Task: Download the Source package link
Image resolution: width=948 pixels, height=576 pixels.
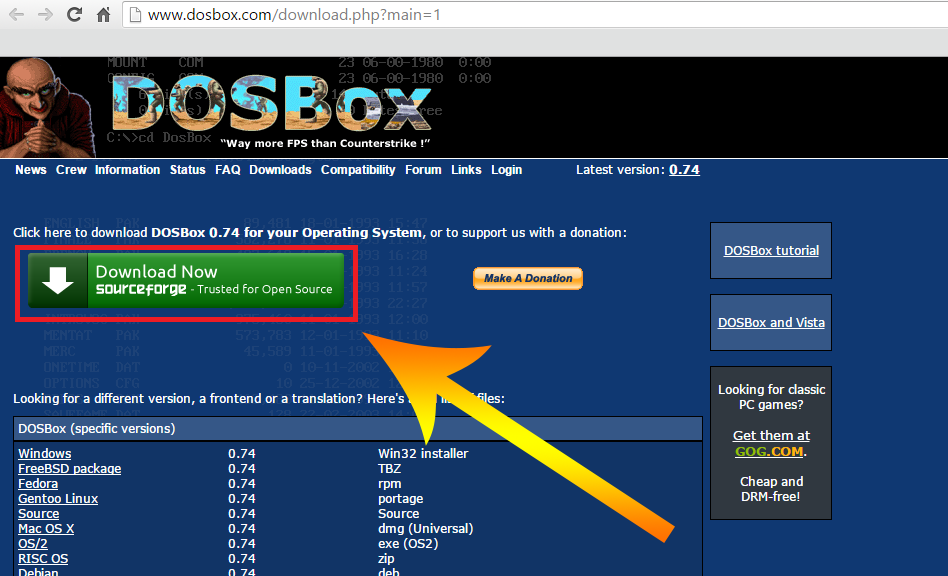Action: 39,514
